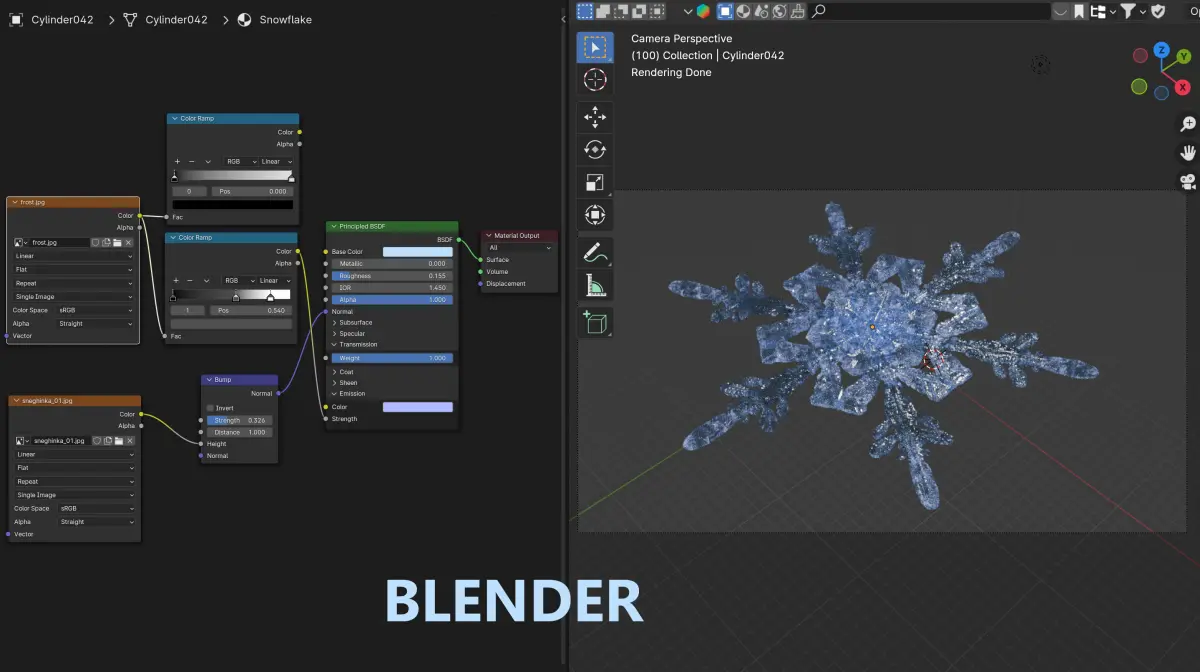Image resolution: width=1200 pixels, height=672 pixels.
Task: Open the Repeat extension dropdown in sneghinka_01.jpg node
Action: coord(75,481)
